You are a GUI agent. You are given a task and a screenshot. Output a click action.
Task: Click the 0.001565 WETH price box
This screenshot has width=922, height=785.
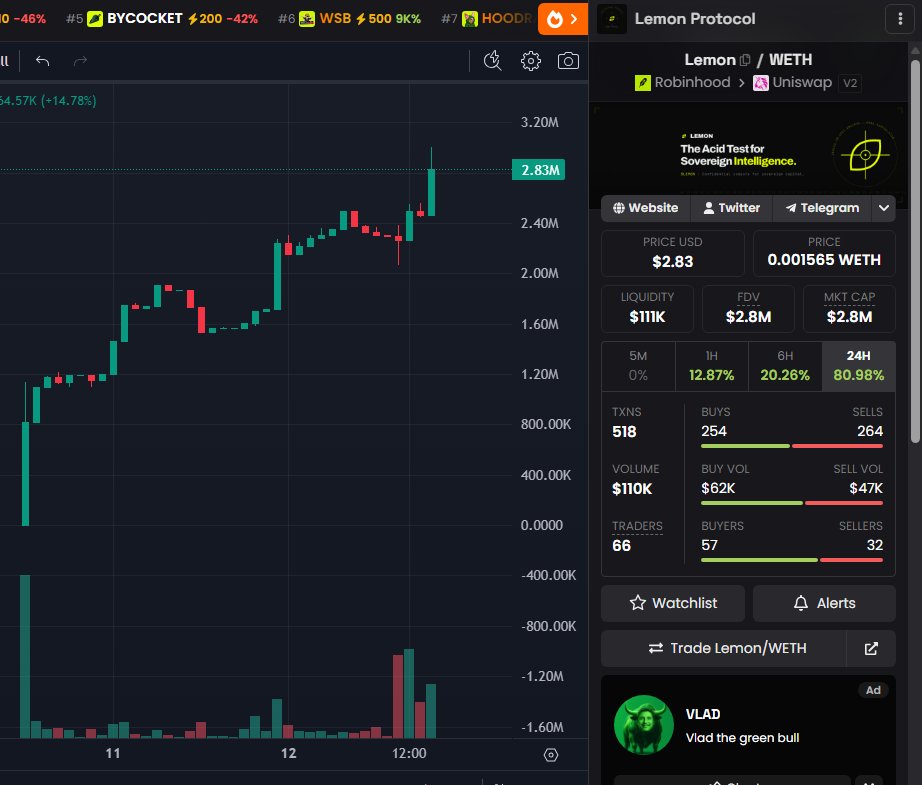(824, 253)
